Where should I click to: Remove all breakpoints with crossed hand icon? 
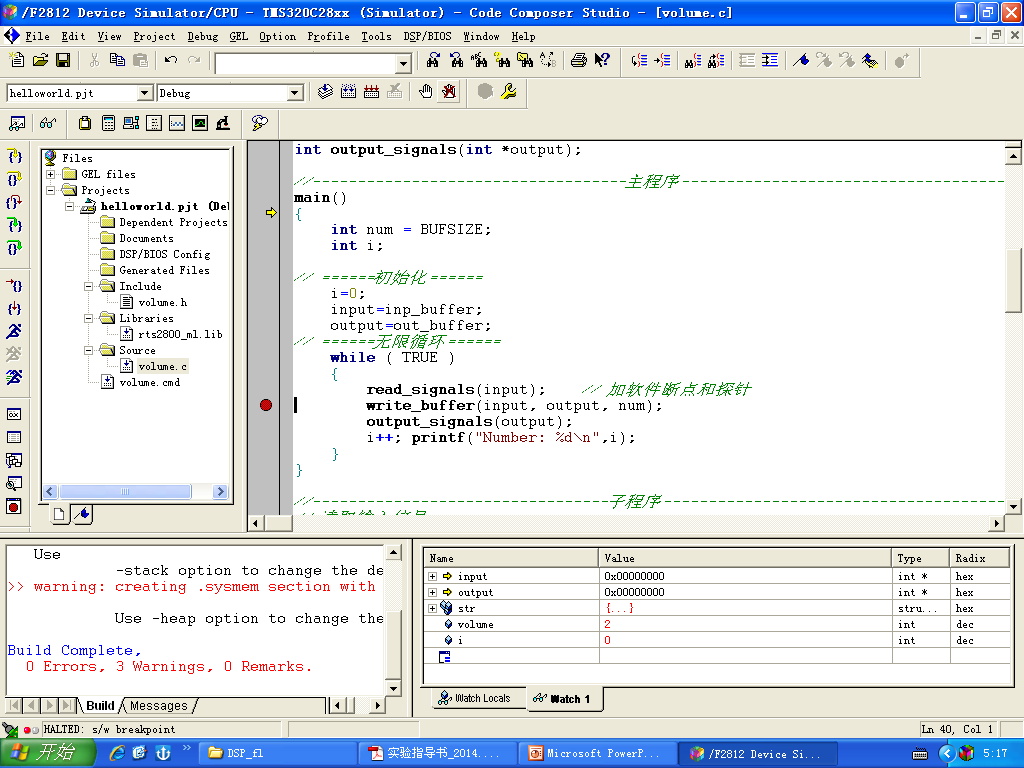449,92
